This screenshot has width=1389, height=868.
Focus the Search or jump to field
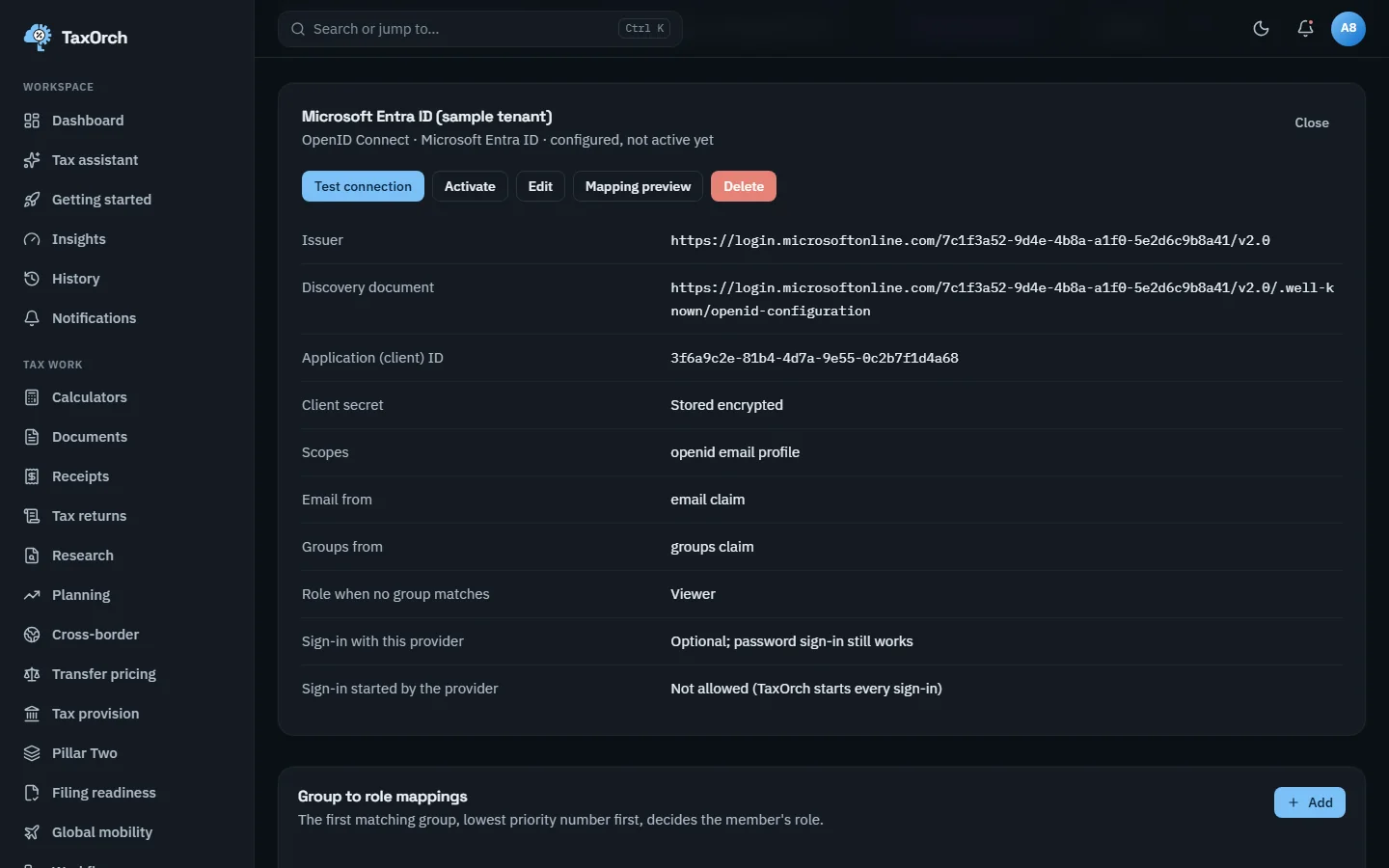(x=480, y=29)
